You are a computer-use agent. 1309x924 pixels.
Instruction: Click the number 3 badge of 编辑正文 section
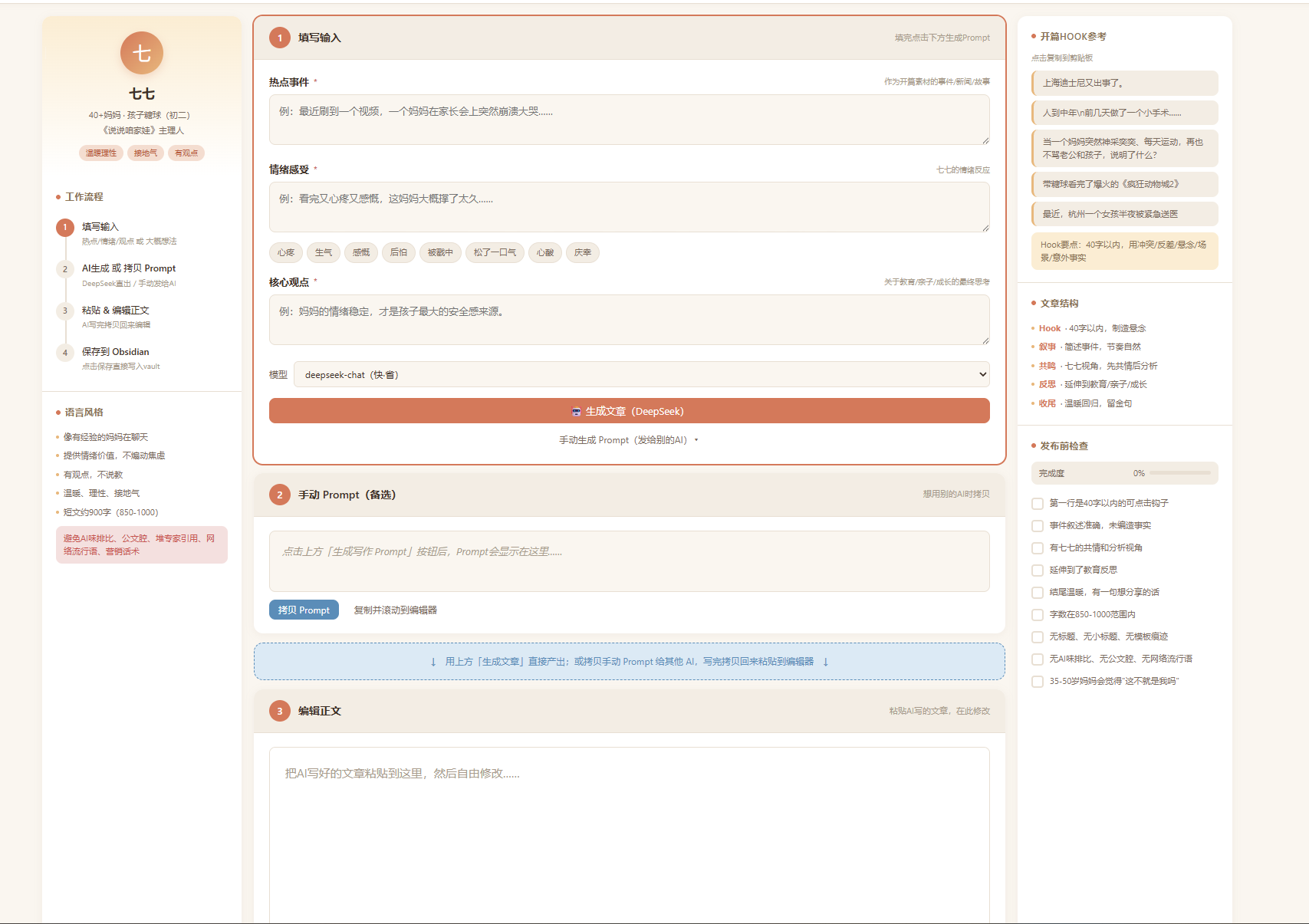[280, 711]
